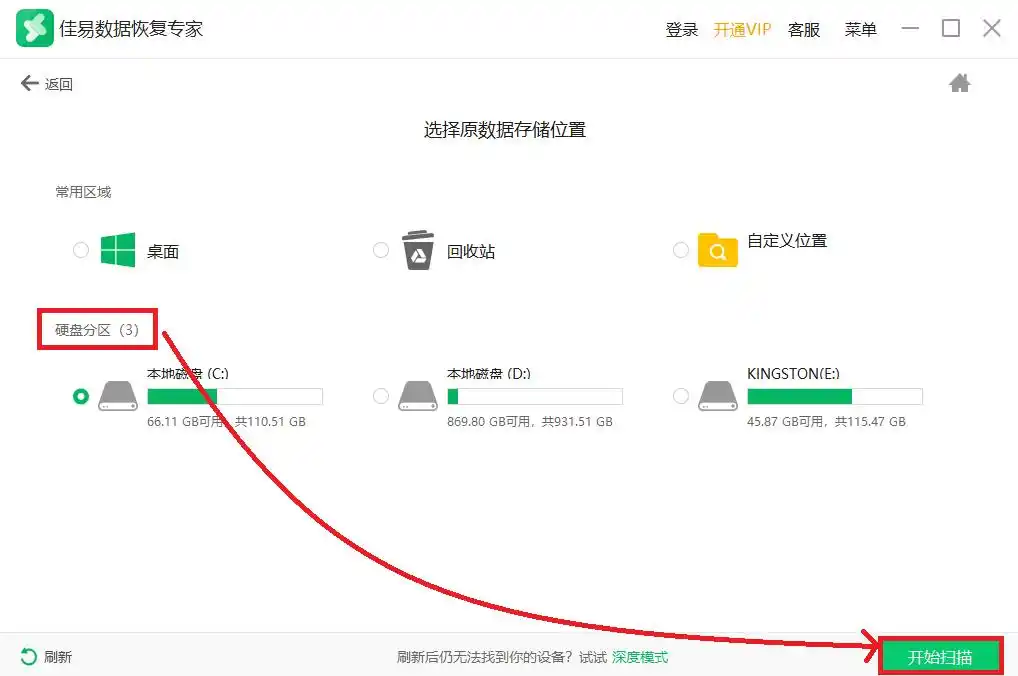1018x676 pixels.
Task: Select the 回收站 radio button
Action: point(381,250)
